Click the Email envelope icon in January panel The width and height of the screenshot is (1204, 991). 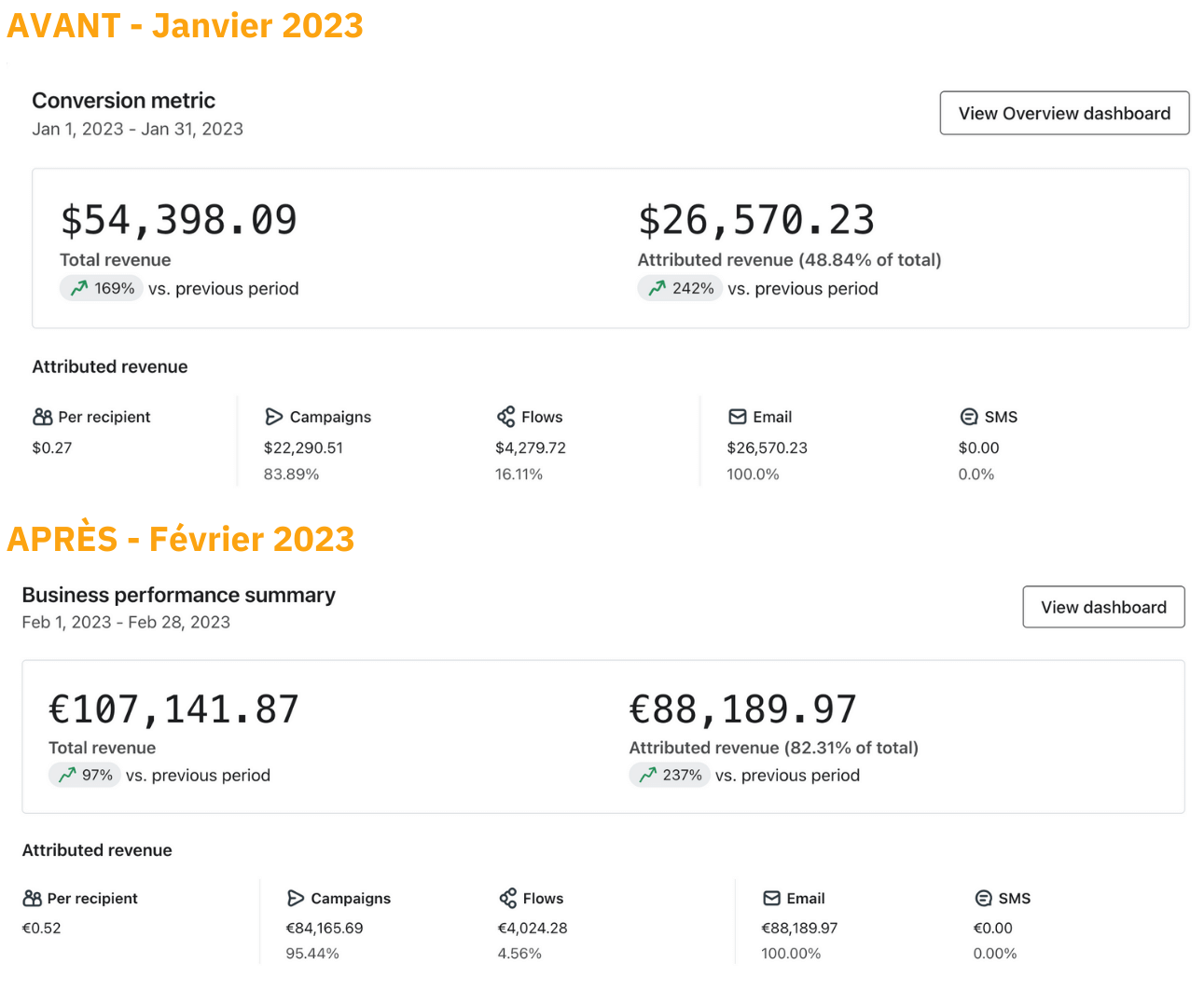pyautogui.click(x=738, y=417)
